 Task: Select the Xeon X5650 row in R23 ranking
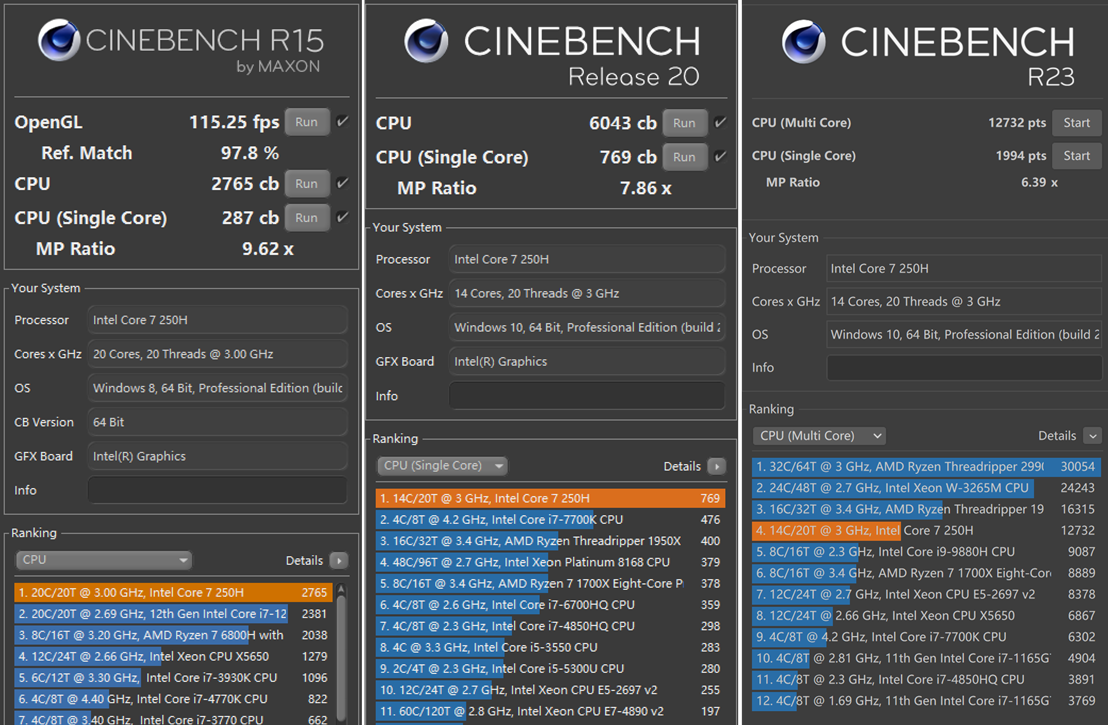pyautogui.click(x=926, y=615)
